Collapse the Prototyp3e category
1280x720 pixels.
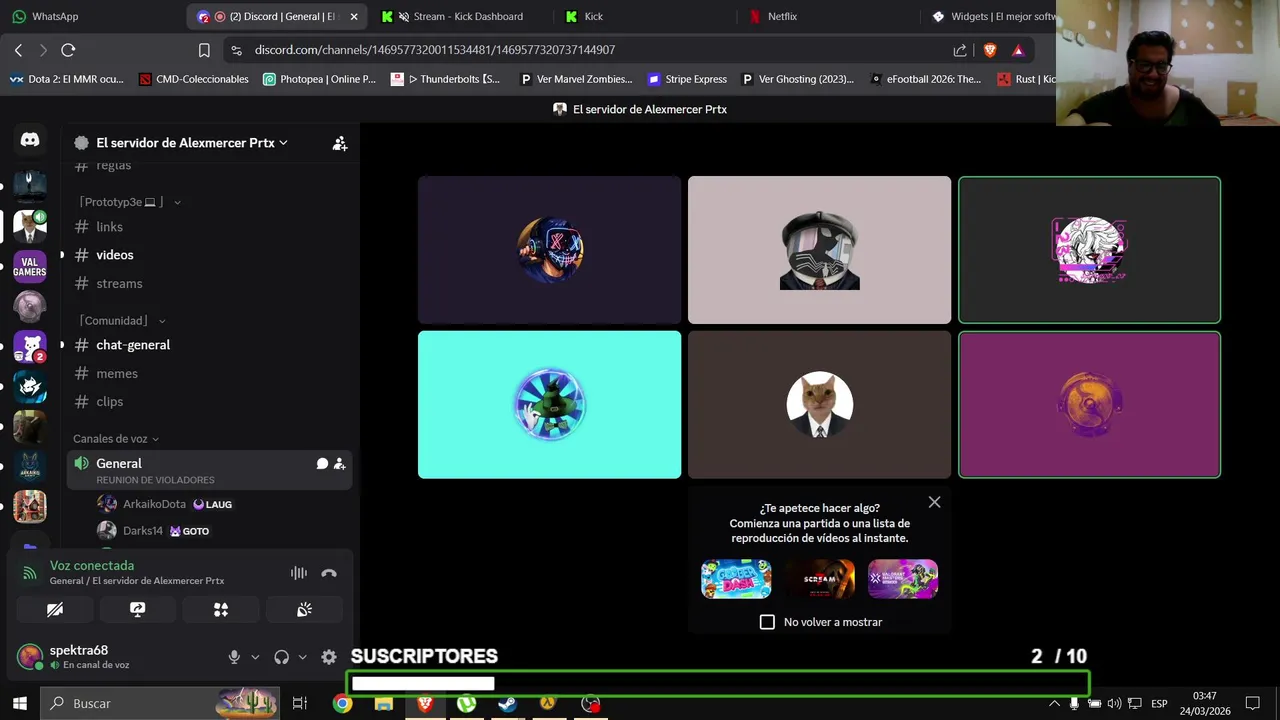click(130, 202)
